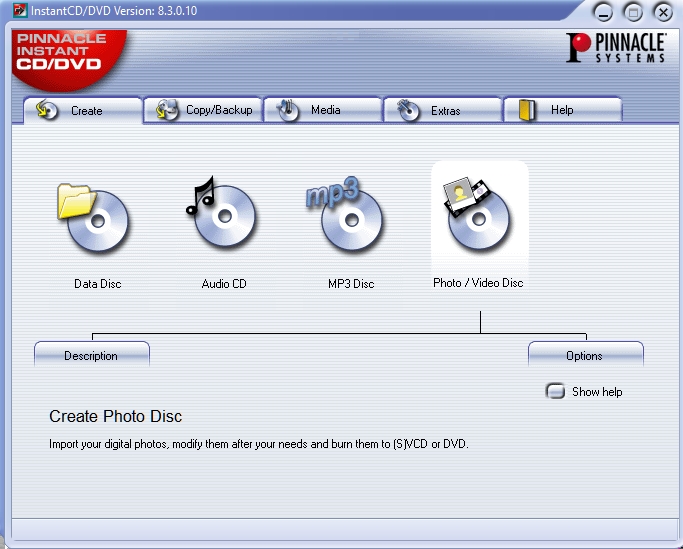Click the Create Photo Disc heading
Image resolution: width=683 pixels, height=549 pixels.
coord(115,416)
